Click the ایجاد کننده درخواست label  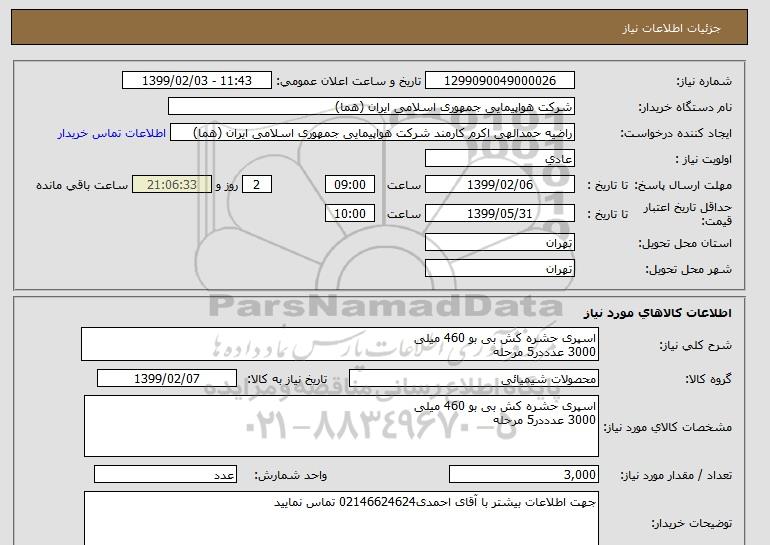[x=676, y=133]
